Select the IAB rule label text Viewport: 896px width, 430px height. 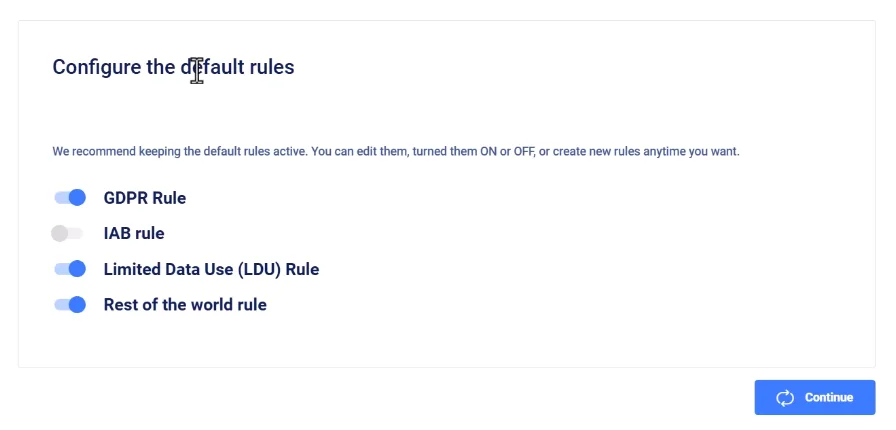point(134,233)
